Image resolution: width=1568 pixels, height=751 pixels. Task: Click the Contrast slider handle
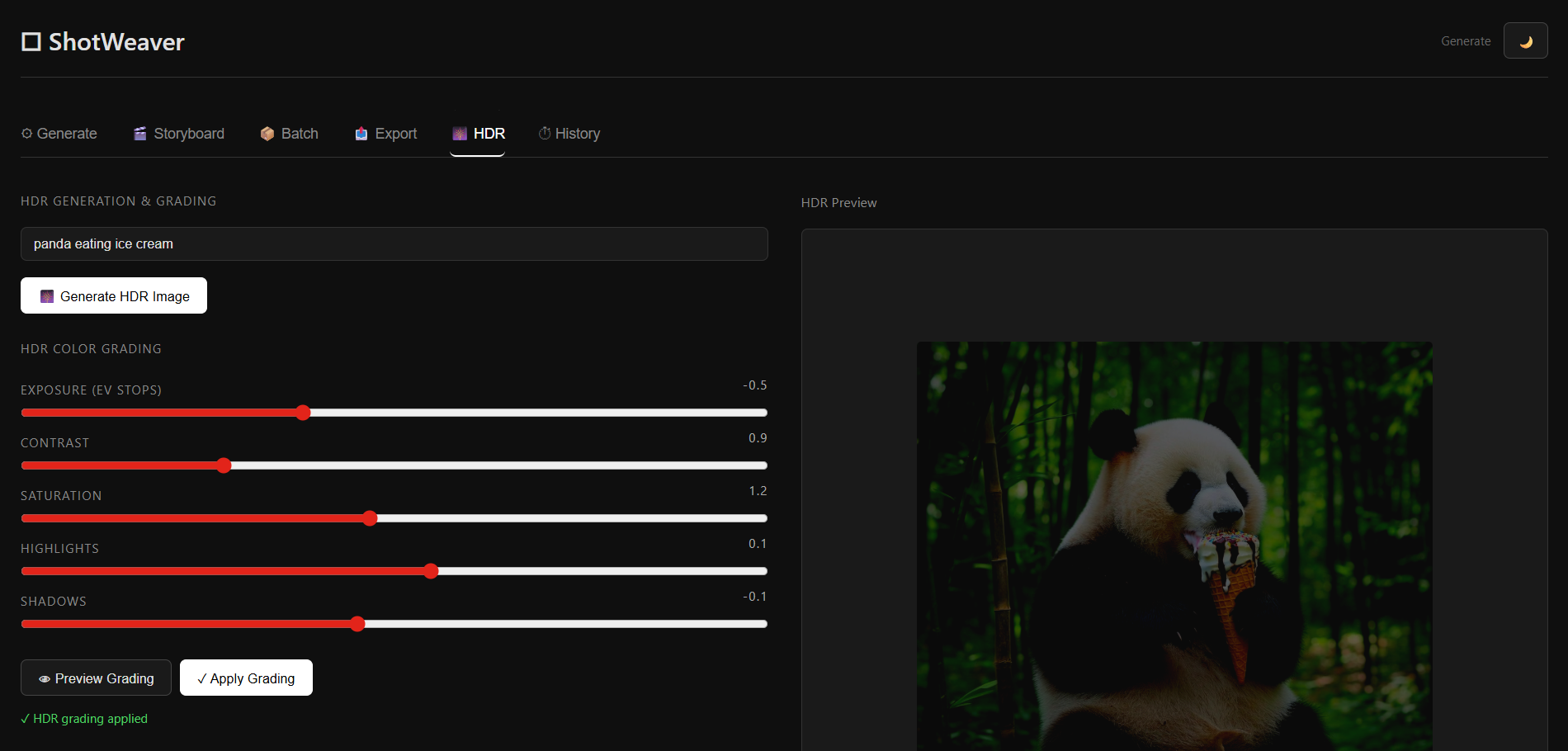click(x=224, y=465)
